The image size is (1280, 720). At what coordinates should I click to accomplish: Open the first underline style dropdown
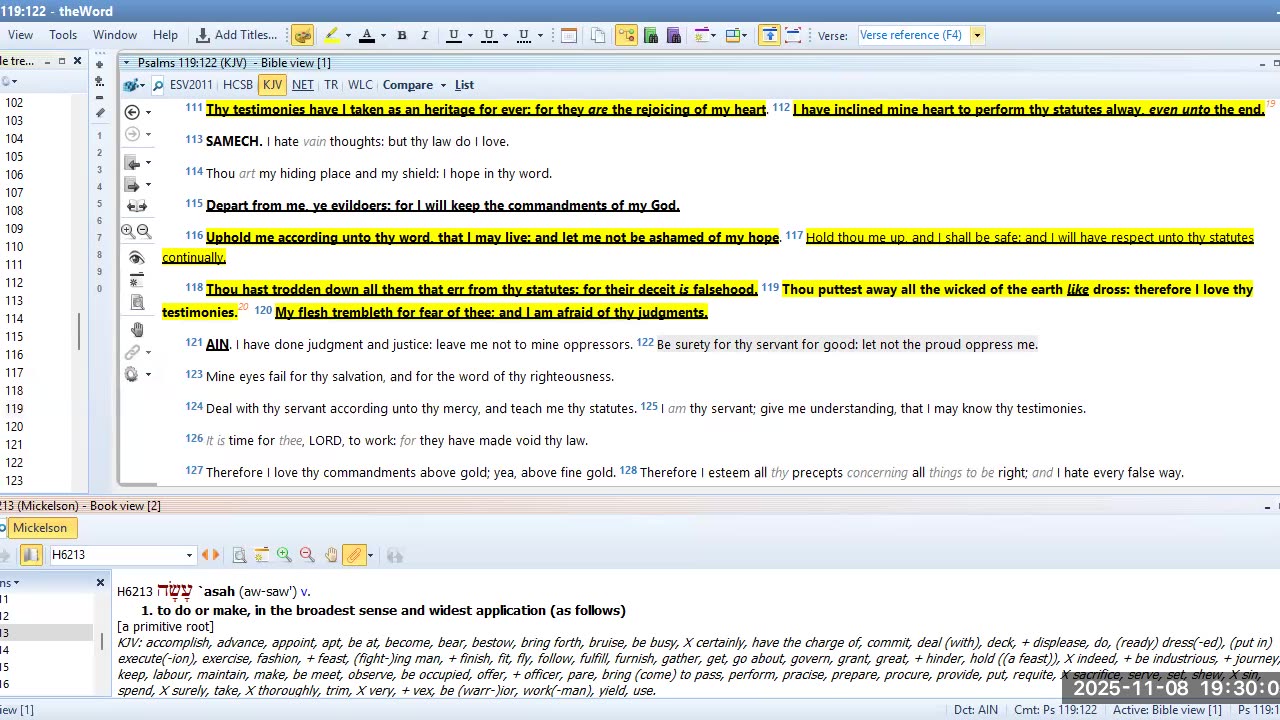(x=469, y=35)
